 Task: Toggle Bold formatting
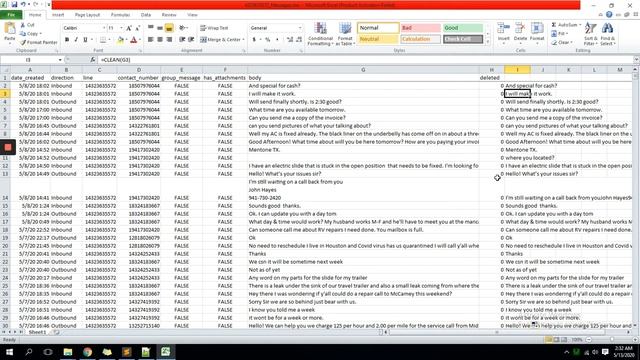click(67, 40)
